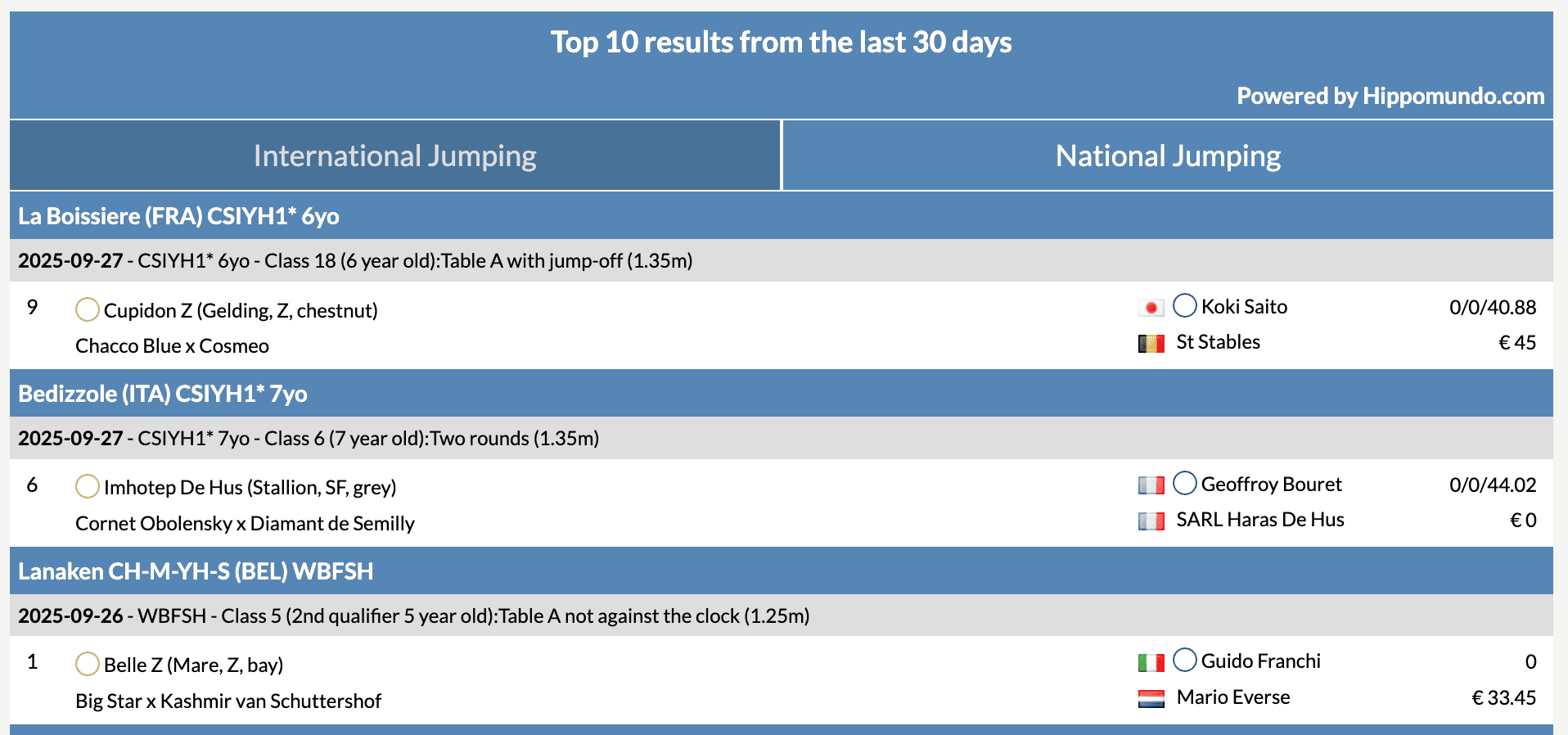Visit the Powered by Hippomundo.com link
The image size is (1568, 735).
[1390, 97]
